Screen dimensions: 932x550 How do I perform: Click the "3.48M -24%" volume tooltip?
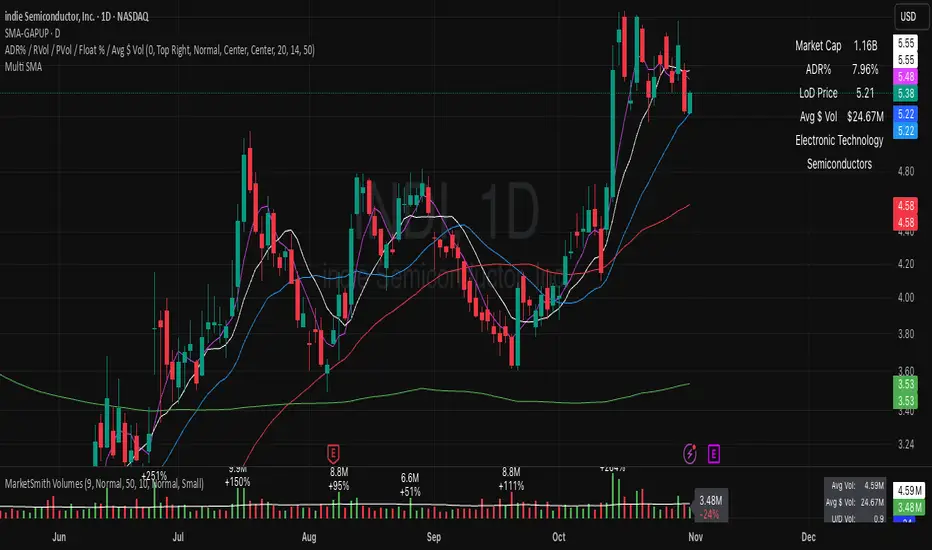pos(711,507)
